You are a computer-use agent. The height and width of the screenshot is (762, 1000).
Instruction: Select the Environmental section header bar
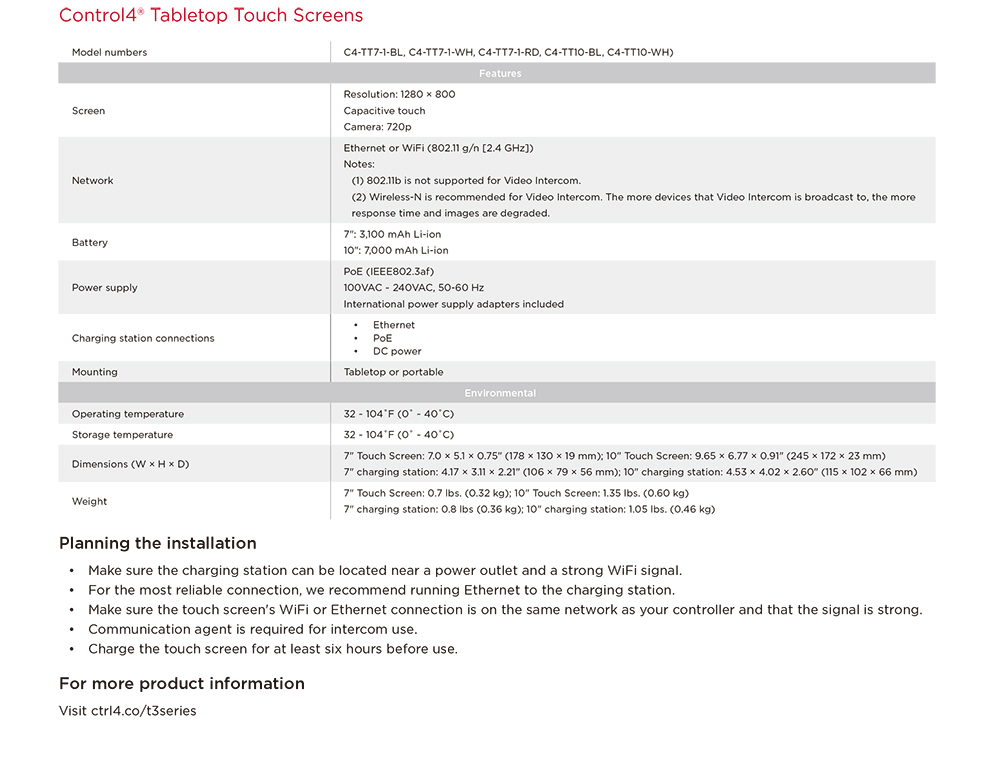497,393
